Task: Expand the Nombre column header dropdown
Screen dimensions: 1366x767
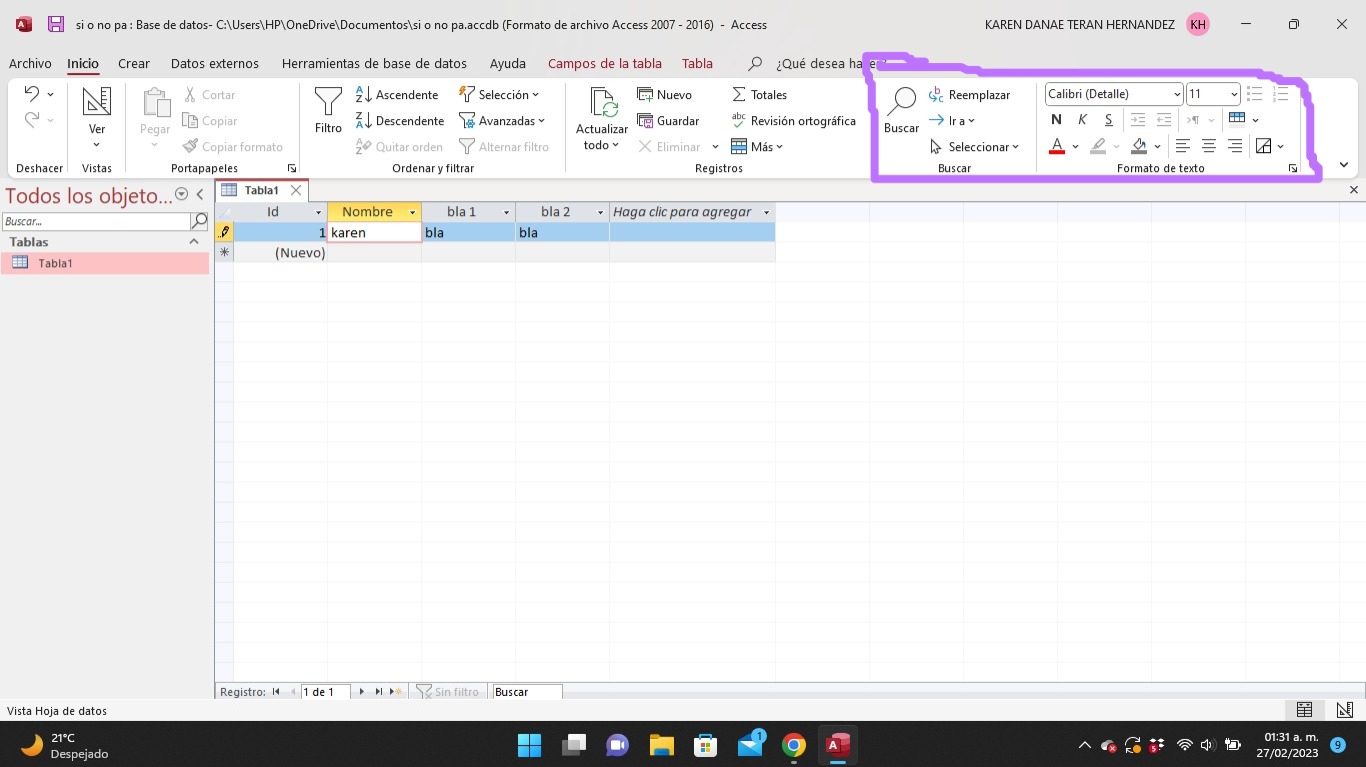Action: click(412, 213)
